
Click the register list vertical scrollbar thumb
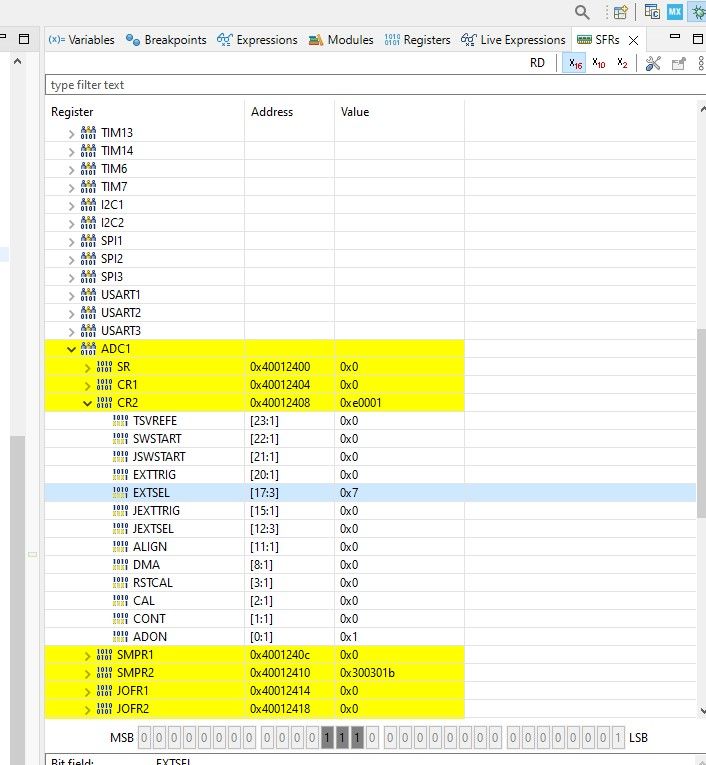(701, 423)
